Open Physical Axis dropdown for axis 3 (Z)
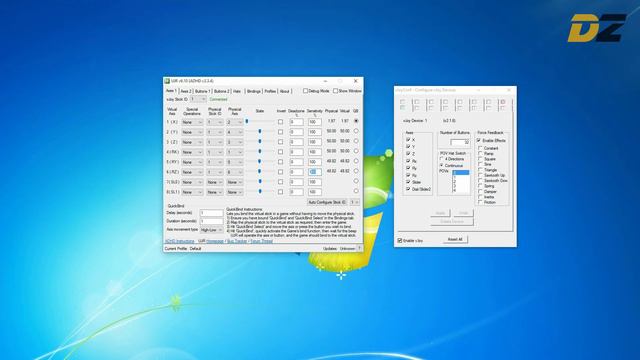The height and width of the screenshot is (360, 640). [235, 142]
